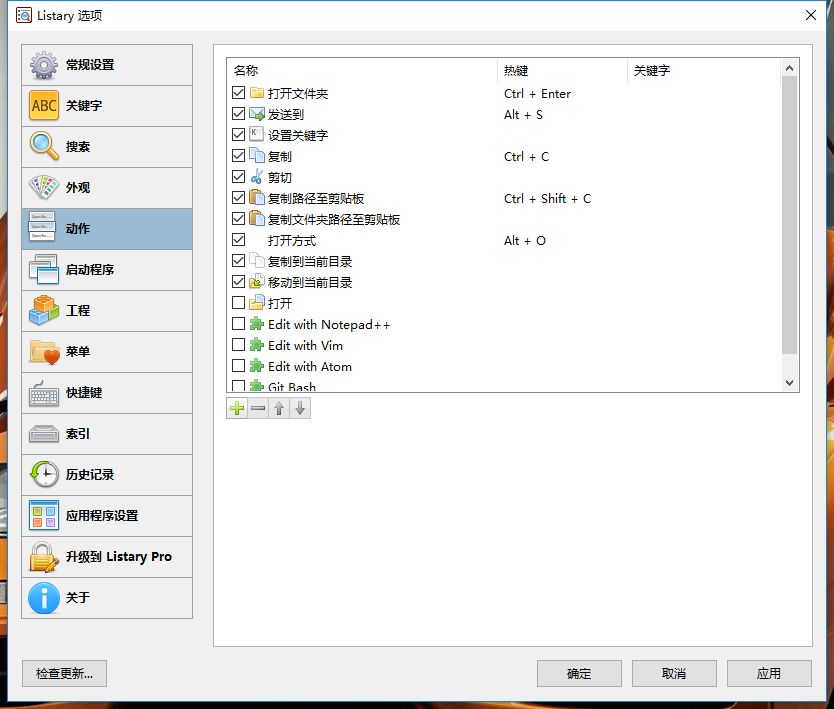Screen dimensions: 834x709
Task: Enable the Edit with Atom checkbox
Action: pos(238,366)
